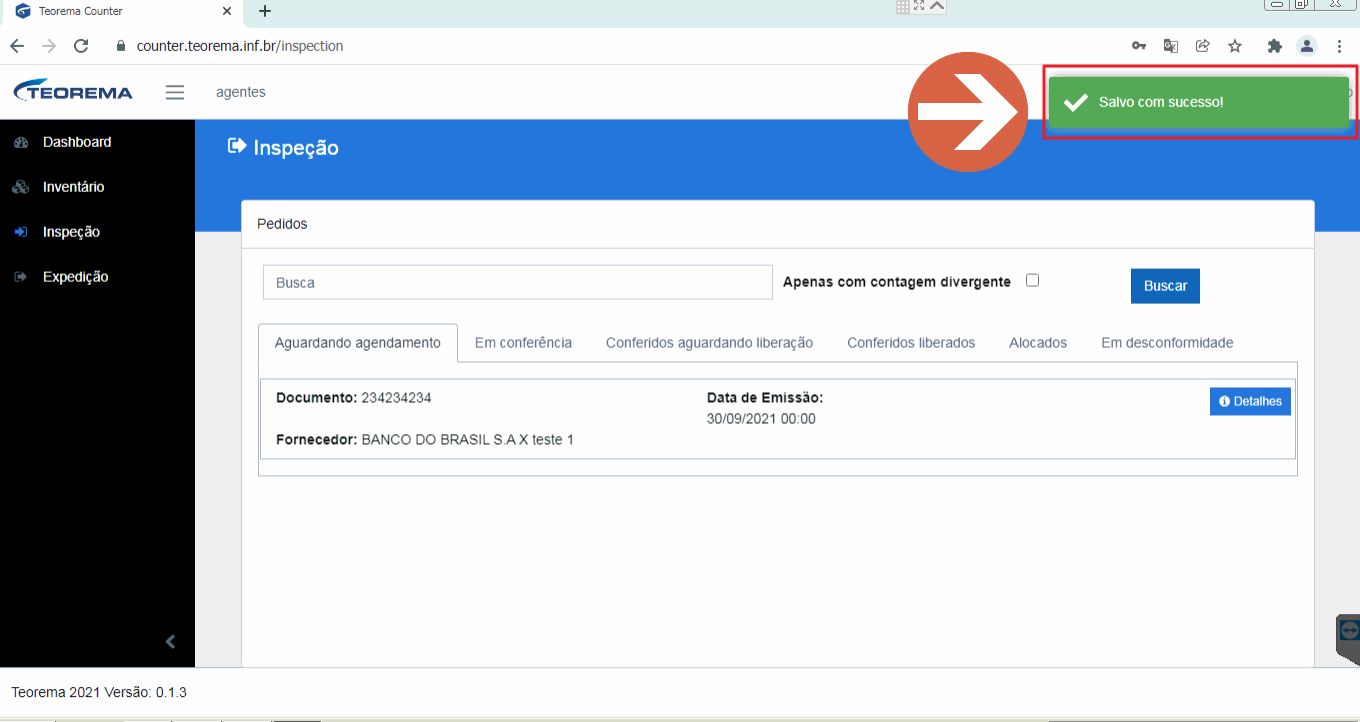Click the Pedidos panel title

pos(282,224)
